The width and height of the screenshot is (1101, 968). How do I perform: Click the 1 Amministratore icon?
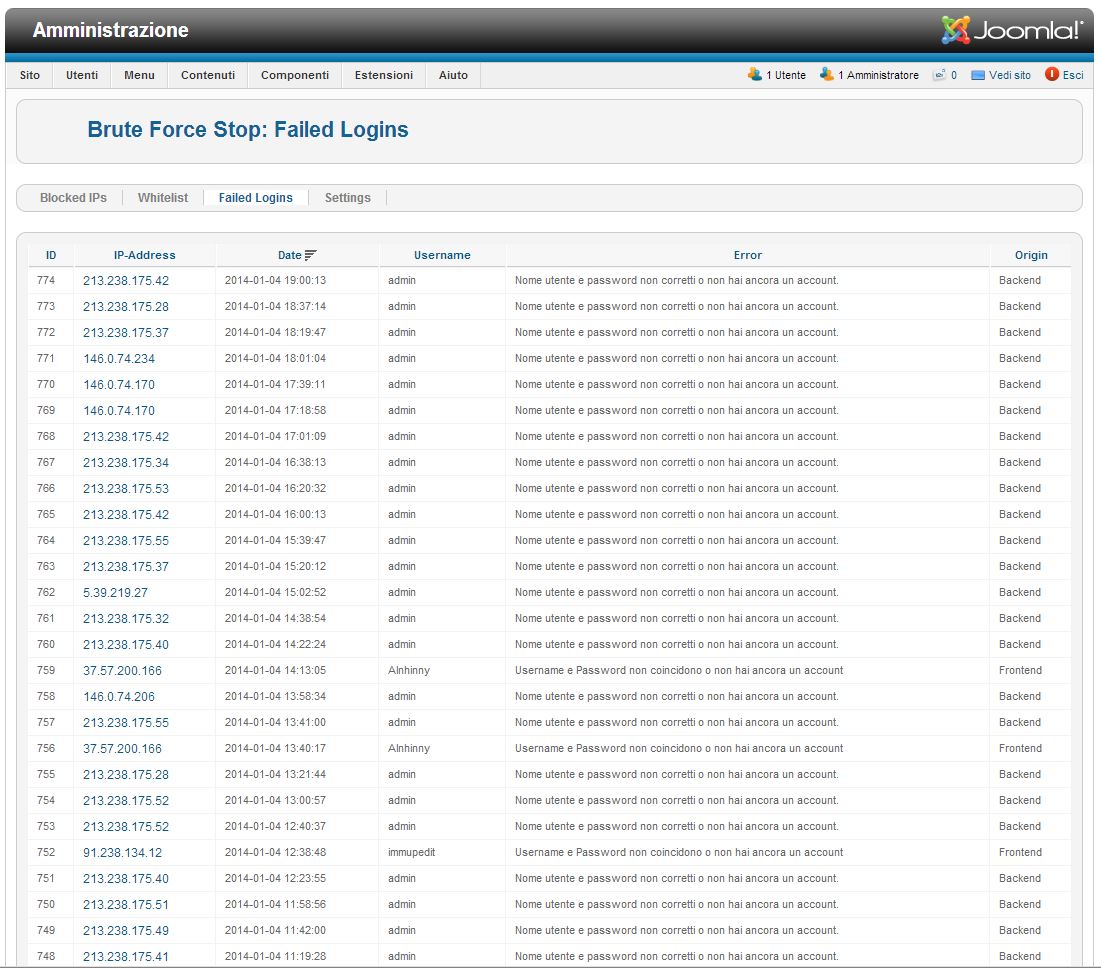tap(826, 74)
